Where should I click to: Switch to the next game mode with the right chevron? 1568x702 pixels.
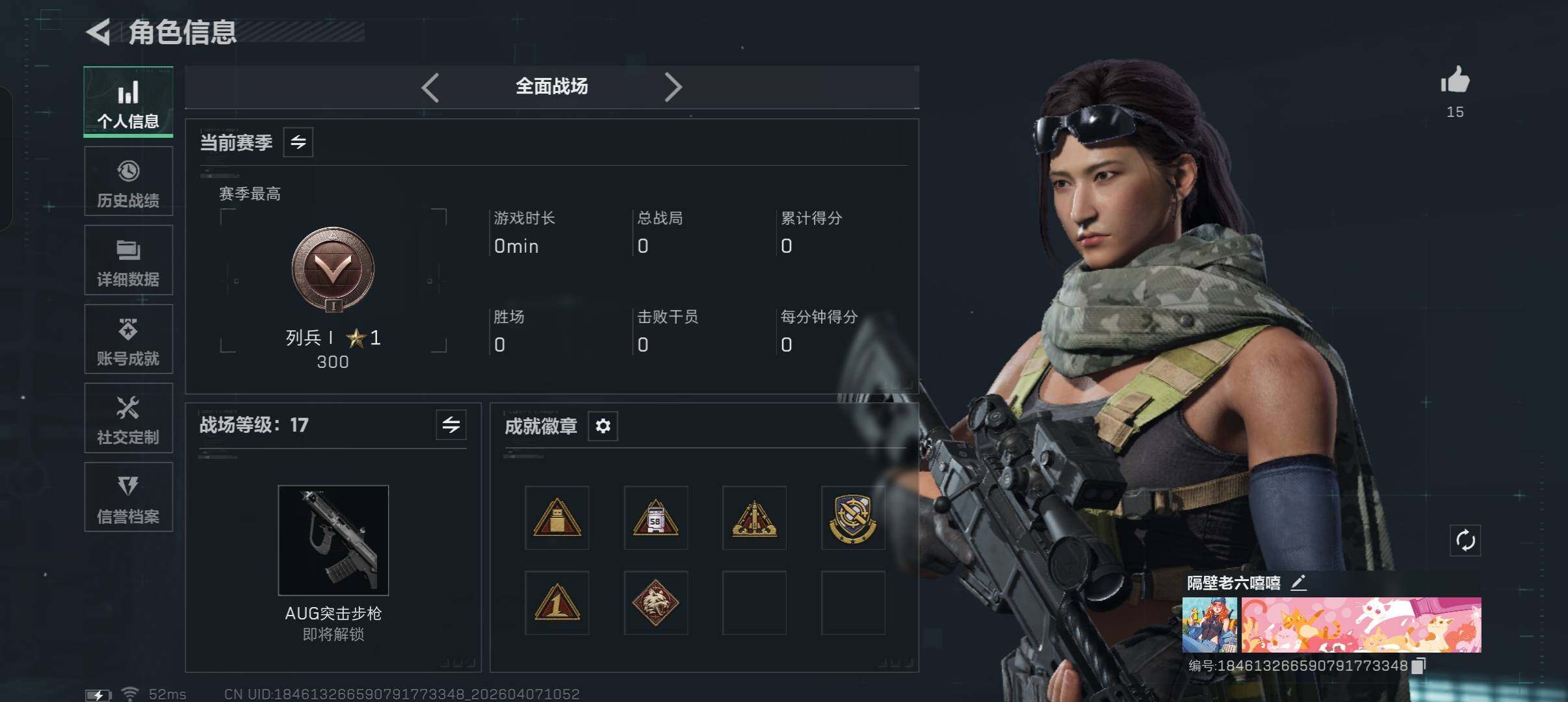pos(673,87)
